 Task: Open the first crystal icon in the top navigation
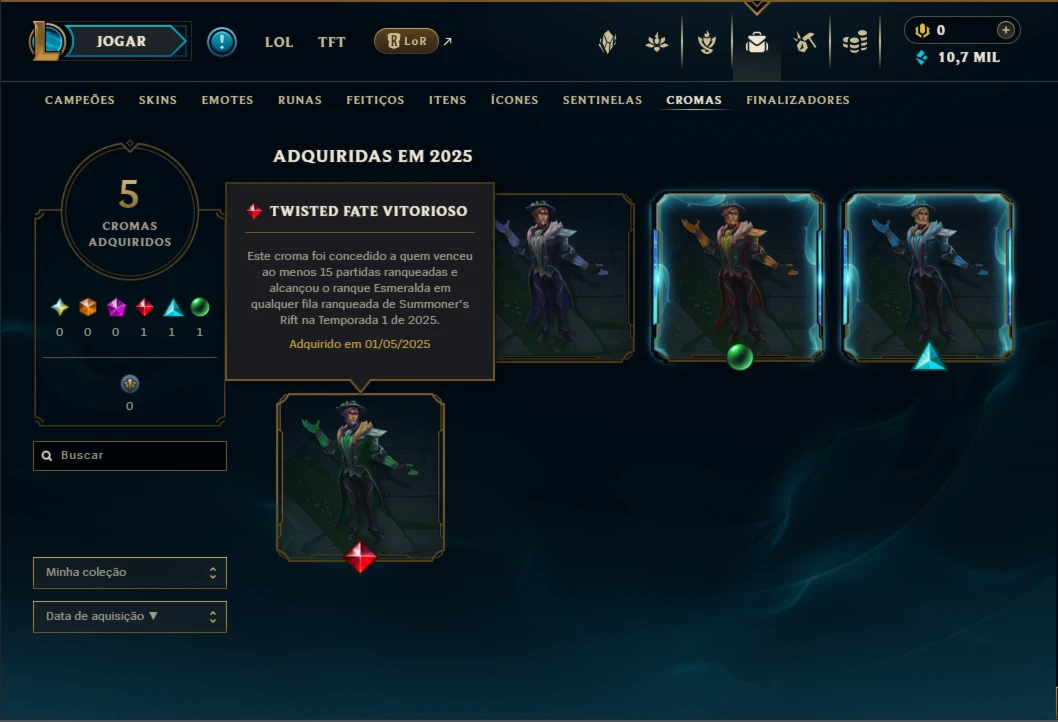tap(608, 43)
